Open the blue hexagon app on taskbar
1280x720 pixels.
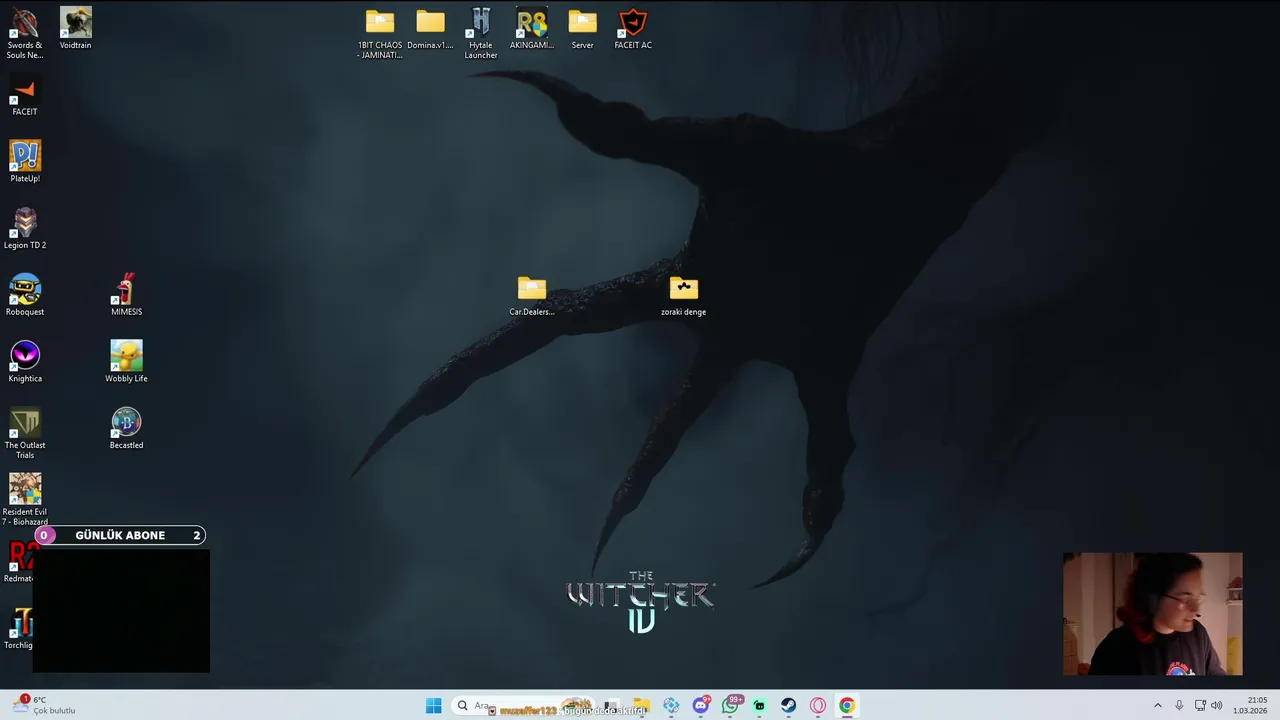point(672,706)
